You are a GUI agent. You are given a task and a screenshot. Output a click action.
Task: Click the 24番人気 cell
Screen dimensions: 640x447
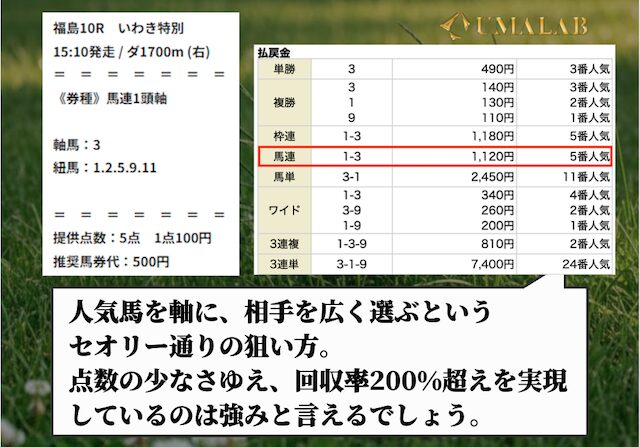tap(587, 264)
